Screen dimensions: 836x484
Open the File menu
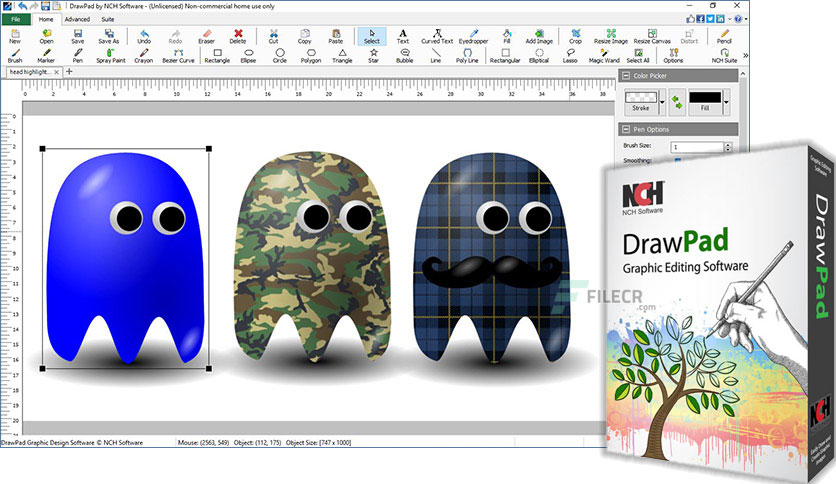click(16, 19)
